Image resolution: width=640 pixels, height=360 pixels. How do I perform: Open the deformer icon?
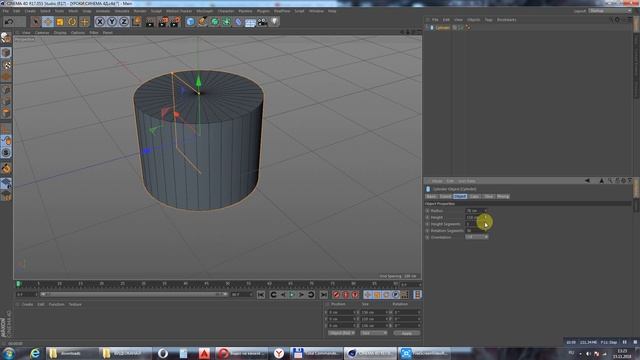(238, 22)
